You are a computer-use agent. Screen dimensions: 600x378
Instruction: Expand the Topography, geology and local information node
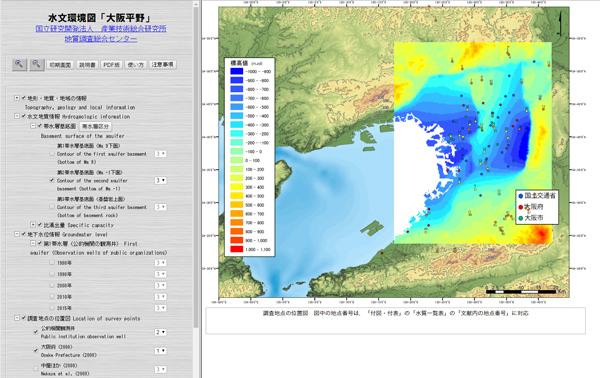pyautogui.click(x=17, y=98)
